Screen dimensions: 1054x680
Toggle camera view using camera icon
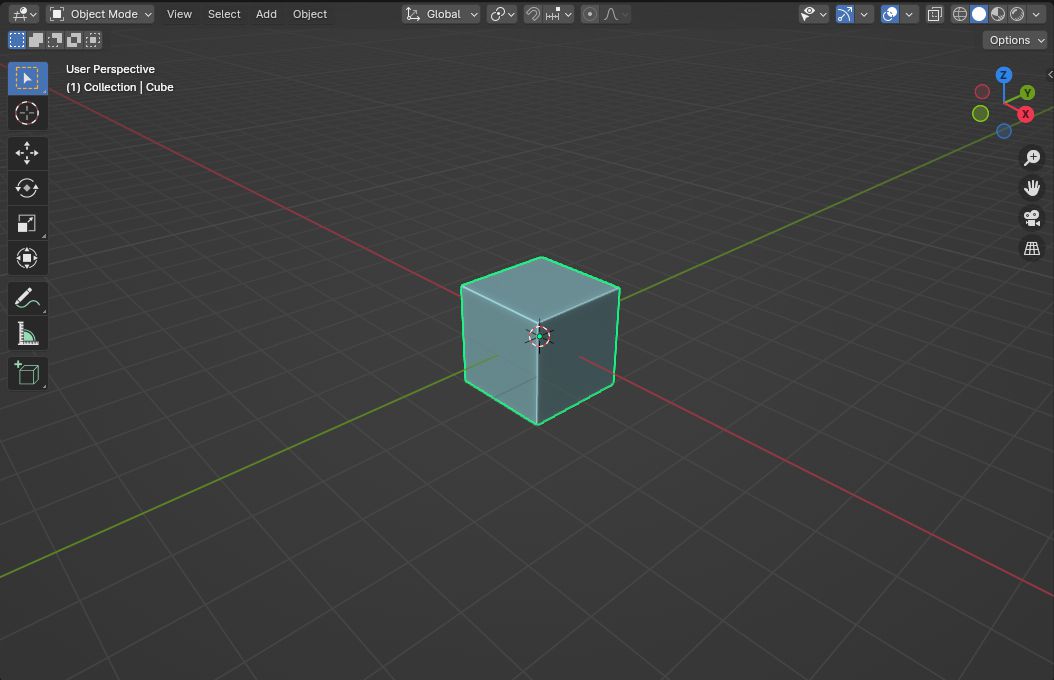tap(1031, 218)
